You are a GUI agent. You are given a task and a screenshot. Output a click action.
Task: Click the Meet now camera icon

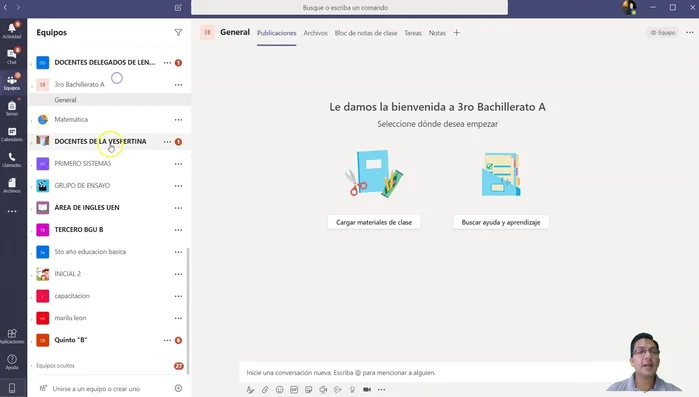tap(367, 389)
